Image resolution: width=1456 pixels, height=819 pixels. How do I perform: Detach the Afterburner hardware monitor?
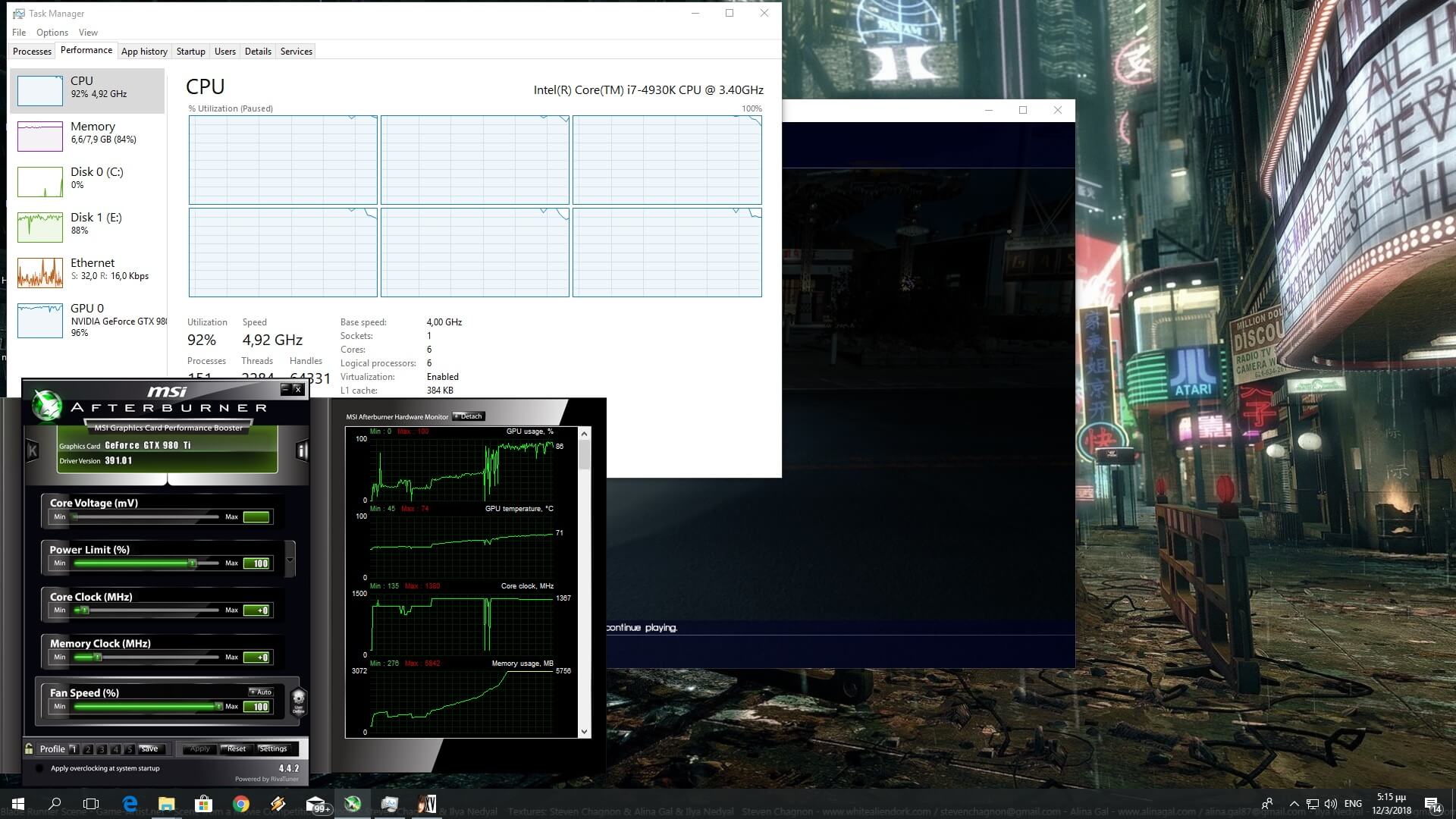click(468, 416)
